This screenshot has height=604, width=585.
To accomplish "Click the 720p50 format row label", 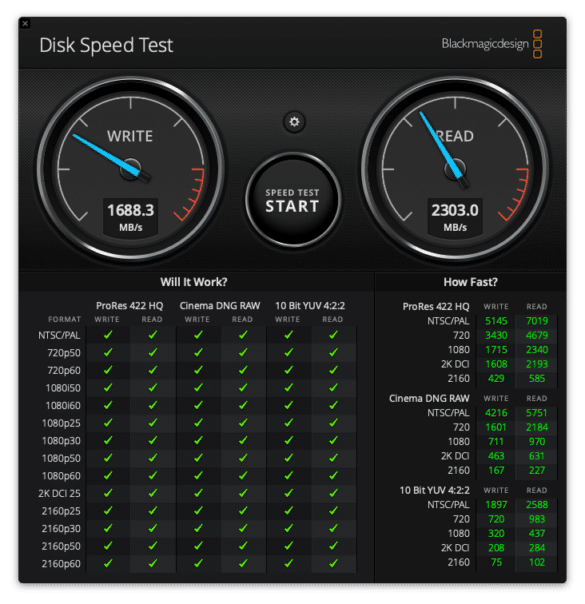I will (64, 353).
